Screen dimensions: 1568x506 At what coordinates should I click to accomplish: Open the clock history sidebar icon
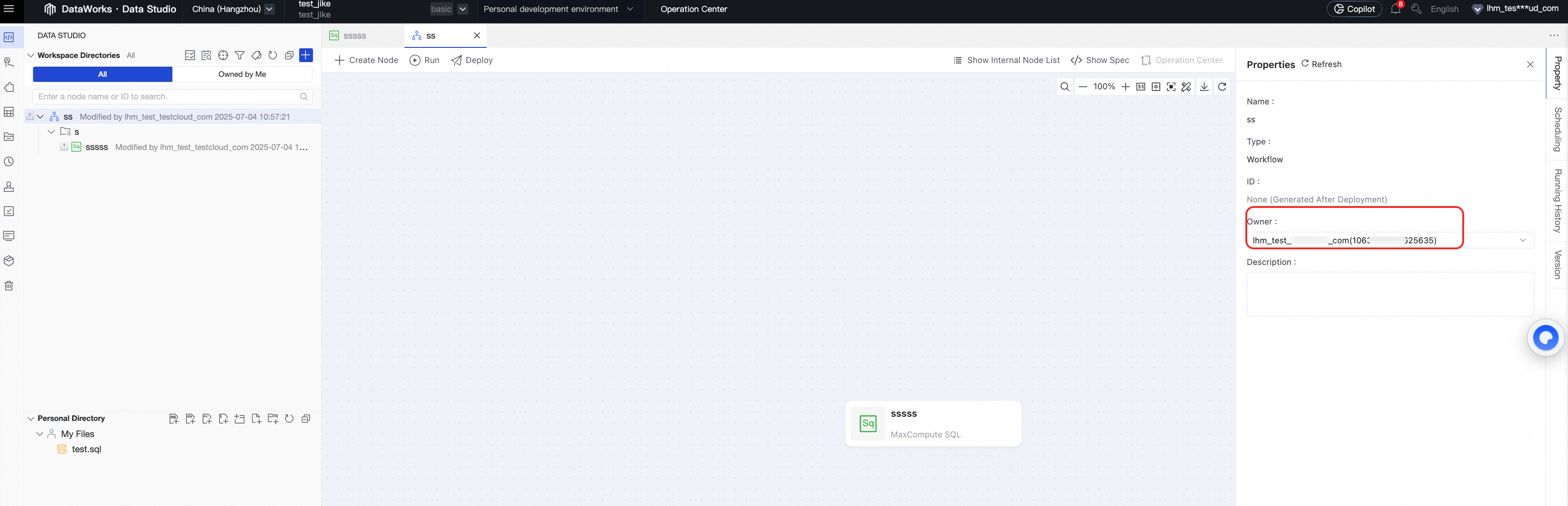[9, 161]
